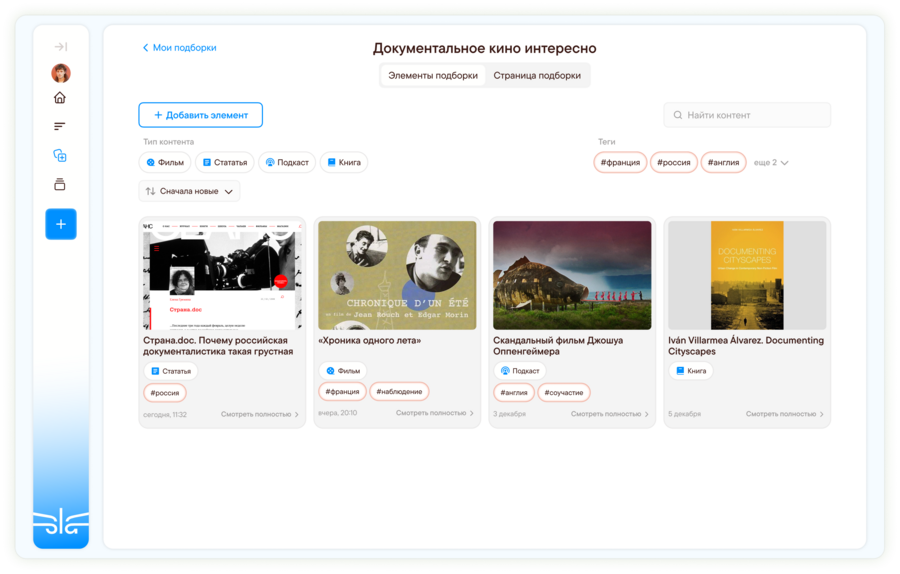Click the logo at sidebar bottom
Screen dimensions: 900x574
tap(61, 521)
